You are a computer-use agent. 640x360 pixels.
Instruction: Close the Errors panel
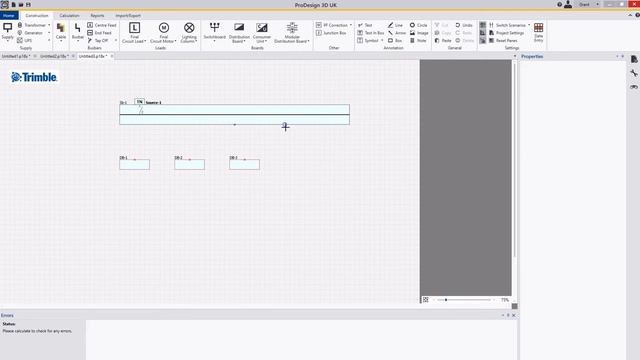point(513,315)
